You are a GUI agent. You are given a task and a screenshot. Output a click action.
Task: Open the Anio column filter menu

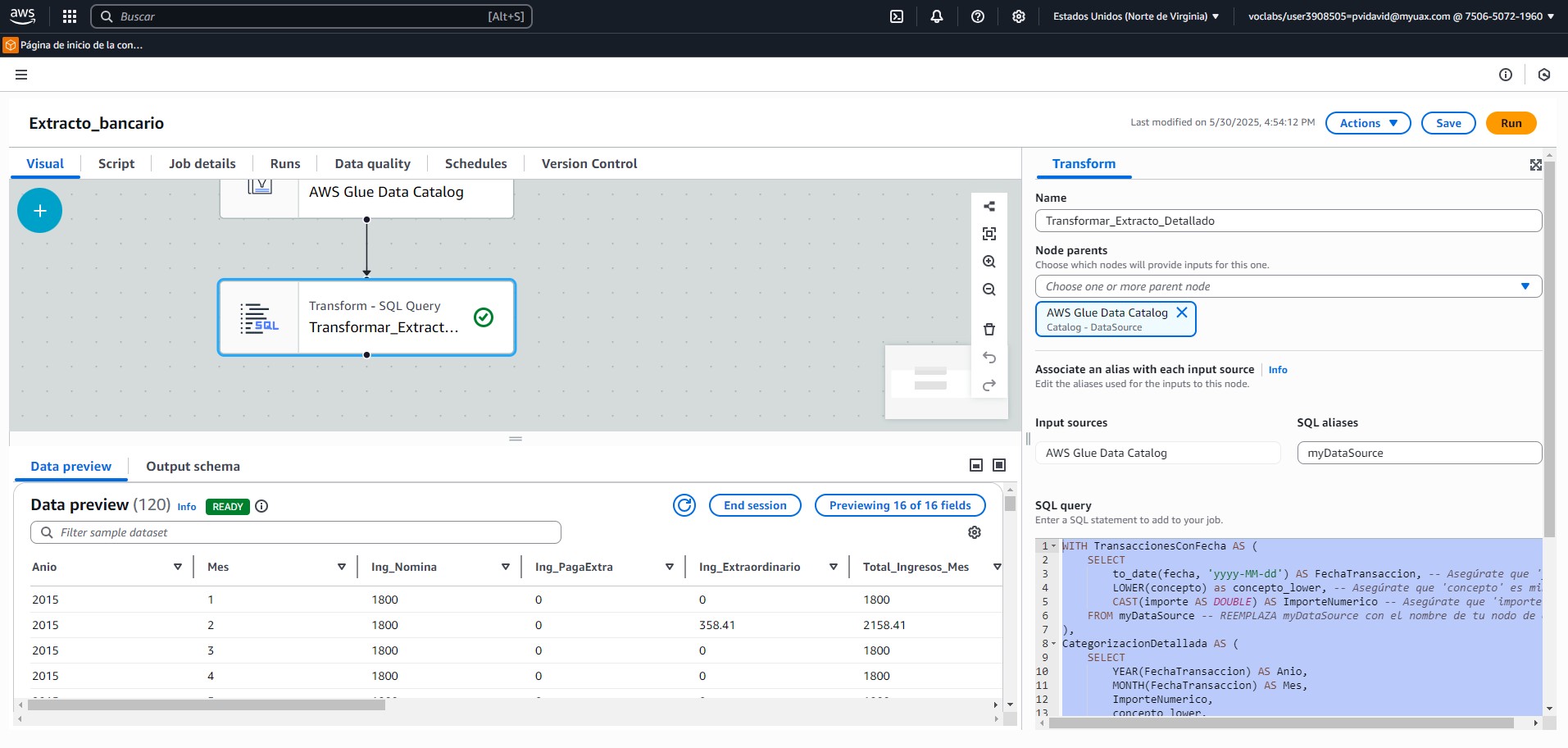point(178,567)
